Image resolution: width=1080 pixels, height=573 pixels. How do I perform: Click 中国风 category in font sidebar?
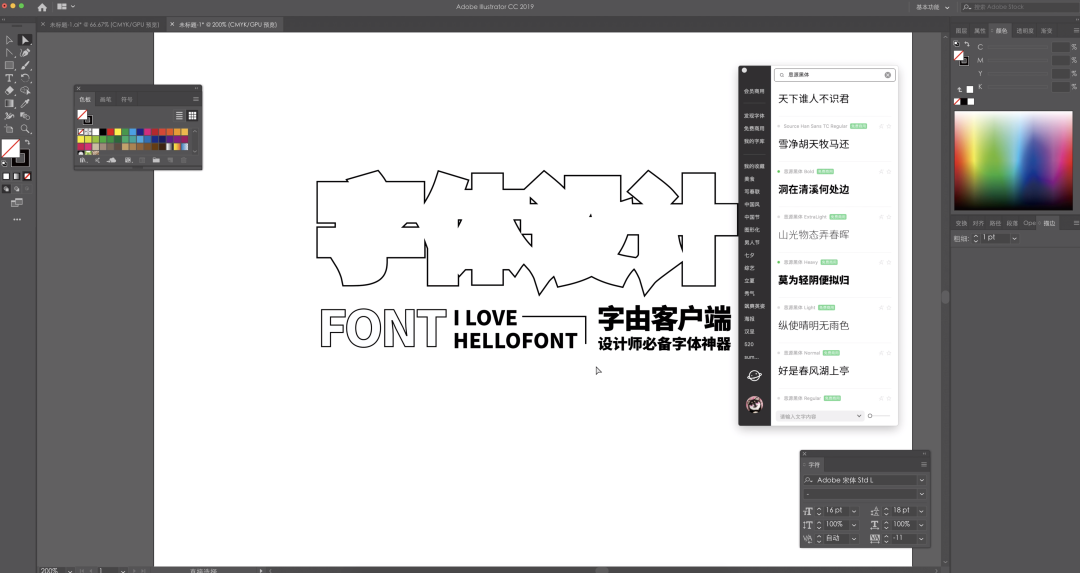coord(752,204)
